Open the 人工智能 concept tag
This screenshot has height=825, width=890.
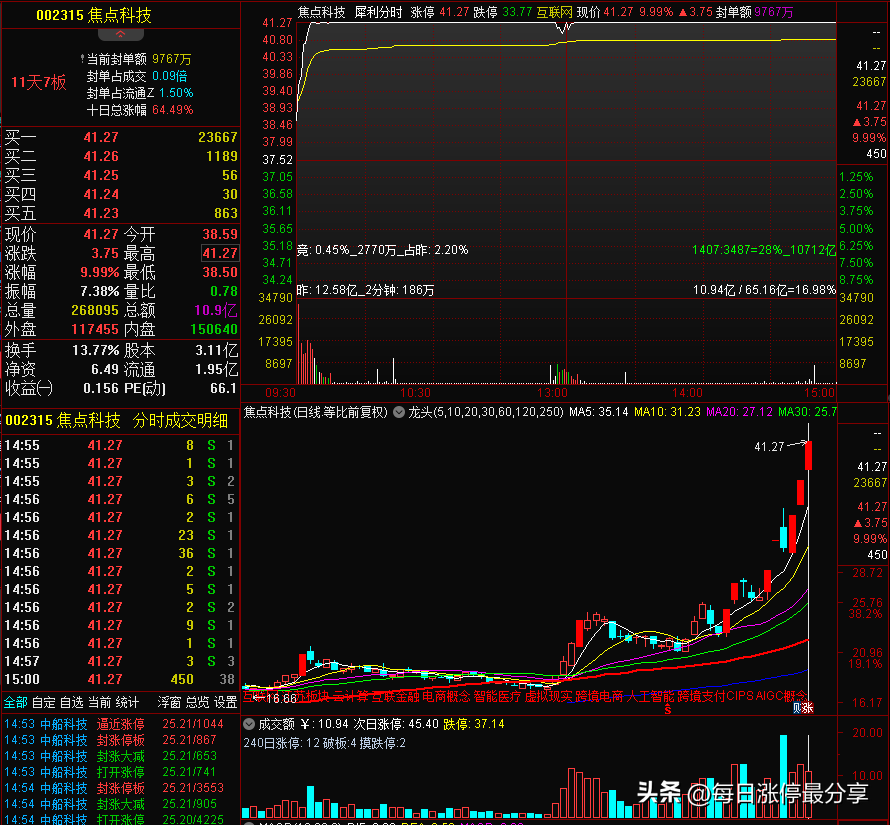tap(650, 696)
